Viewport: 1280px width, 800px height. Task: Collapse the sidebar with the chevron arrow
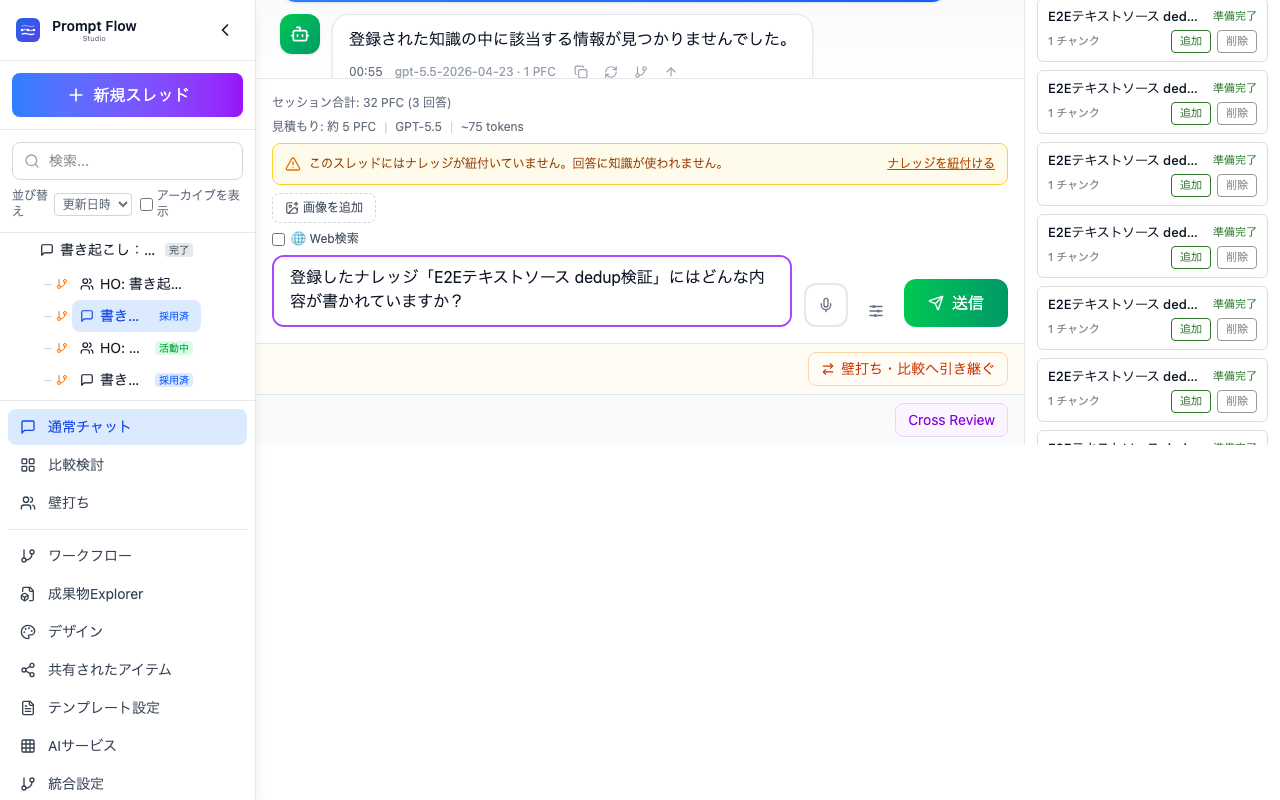[x=225, y=30]
